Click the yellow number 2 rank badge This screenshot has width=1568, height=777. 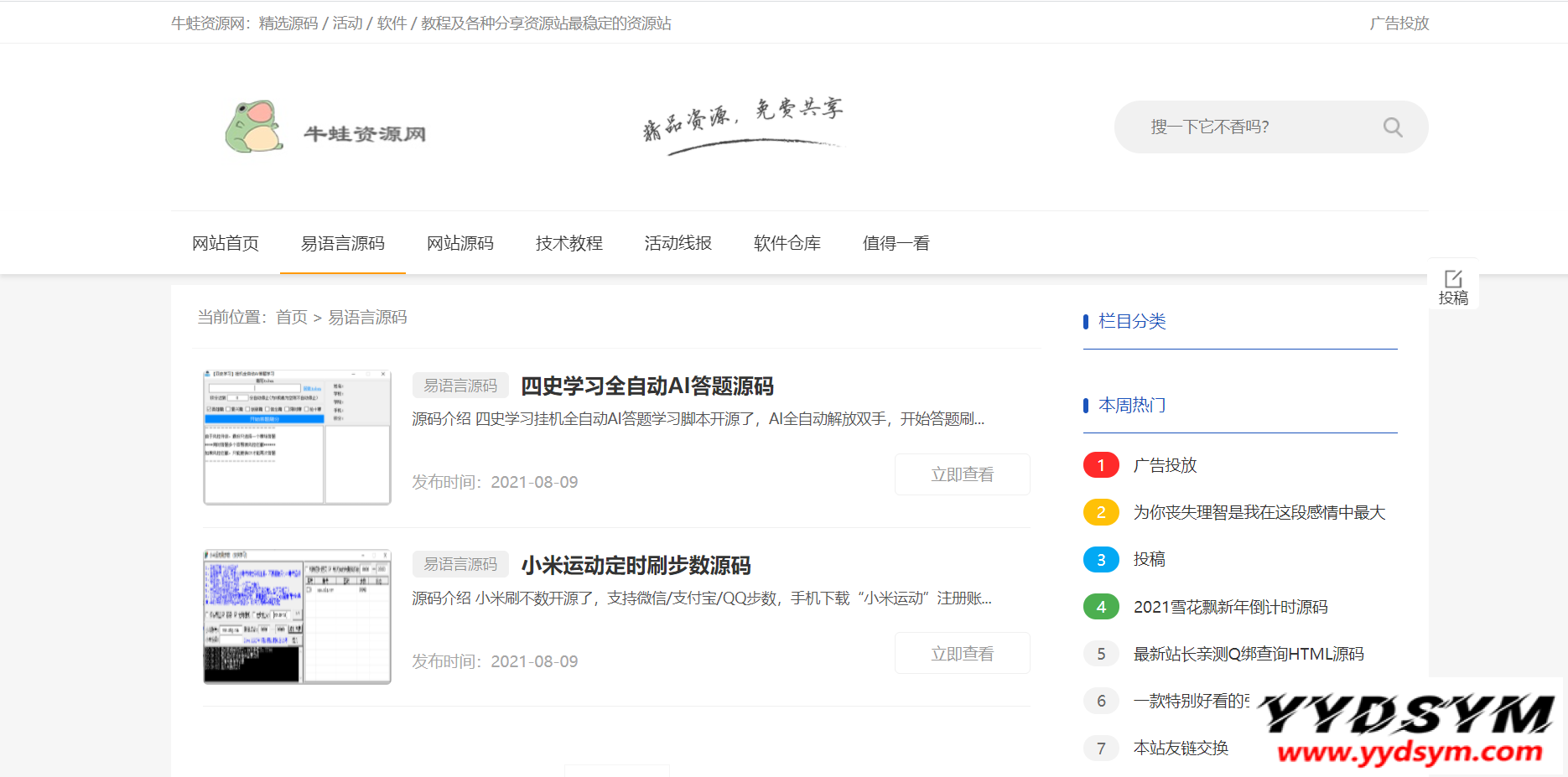pyautogui.click(x=1101, y=512)
